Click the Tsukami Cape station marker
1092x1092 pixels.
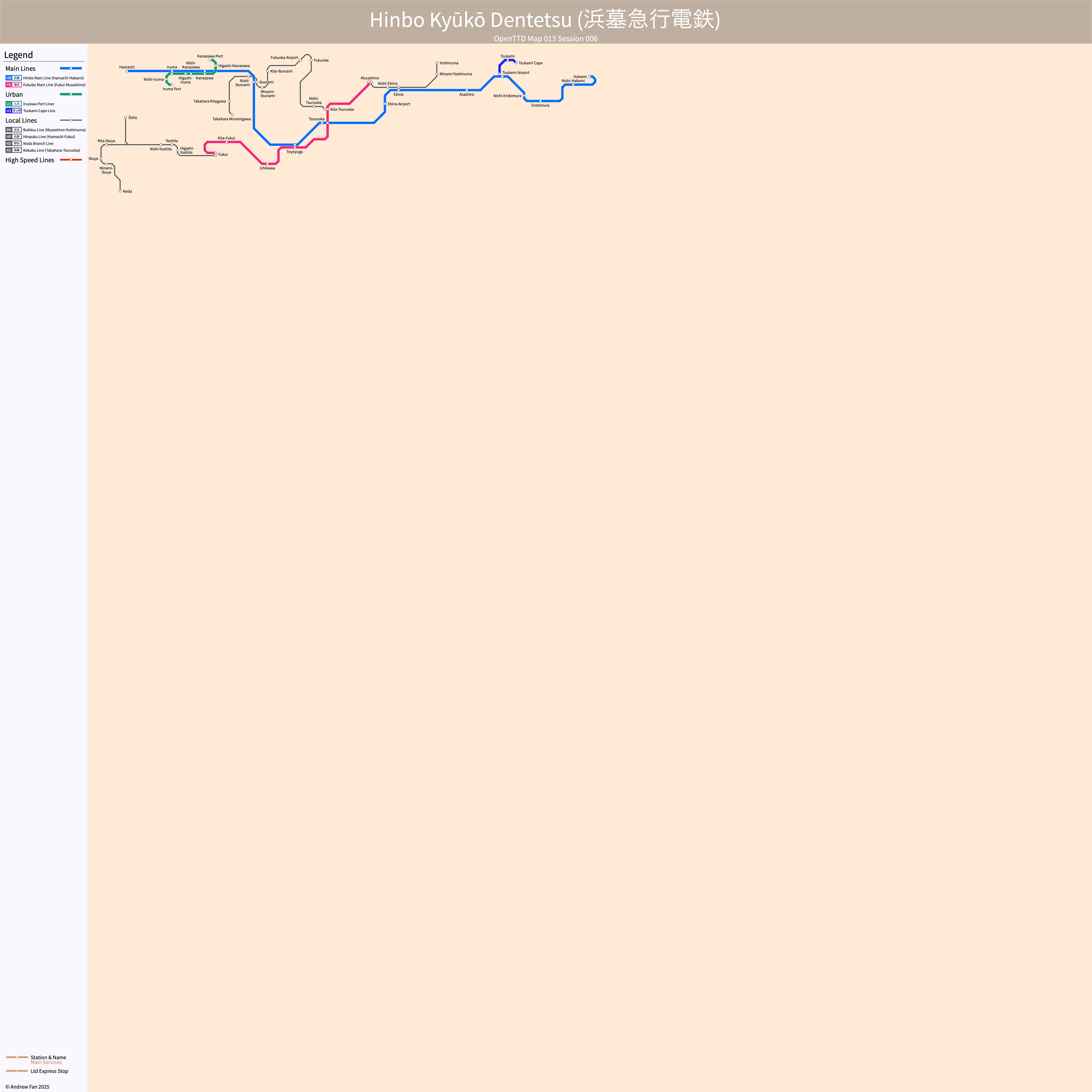[516, 63]
